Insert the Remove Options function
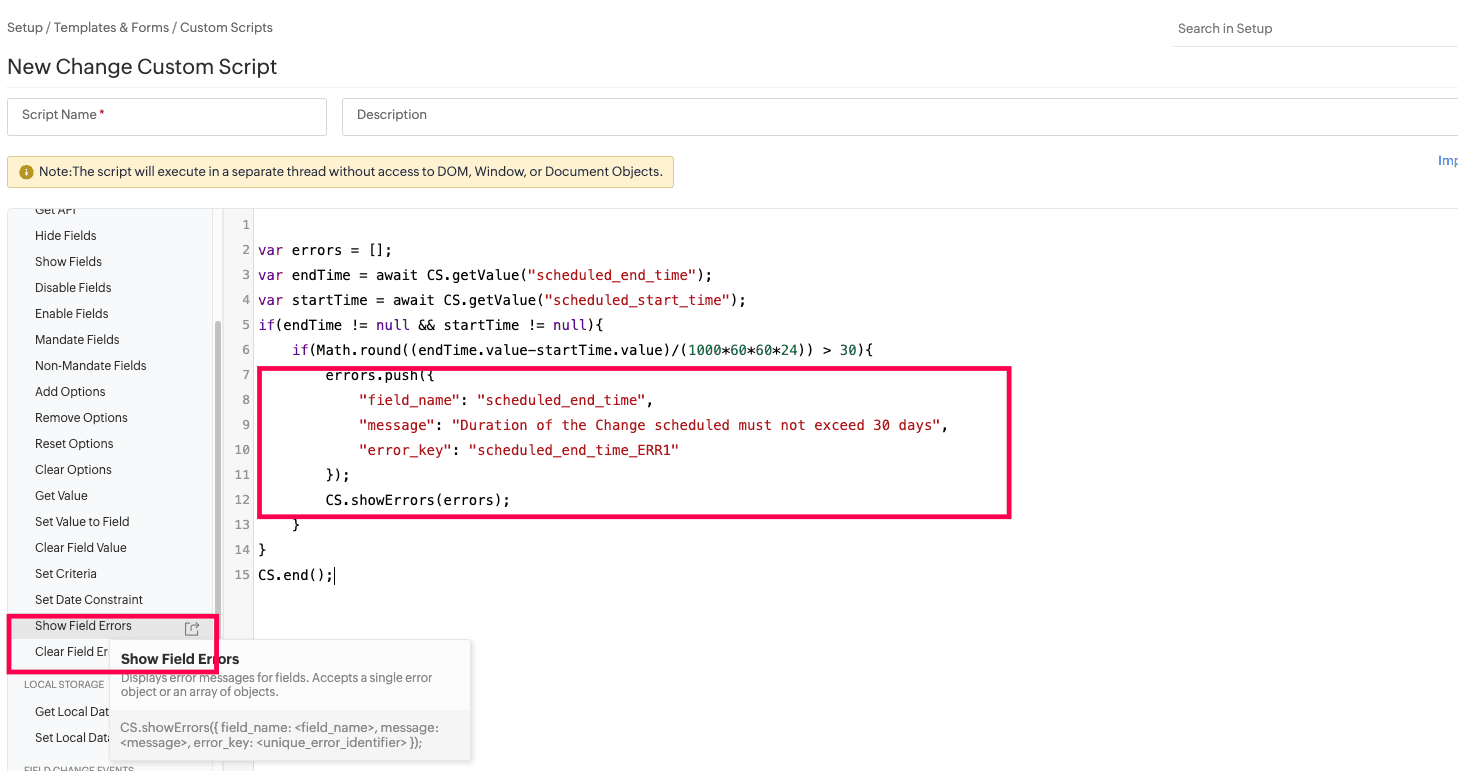The image size is (1458, 771). tap(81, 418)
